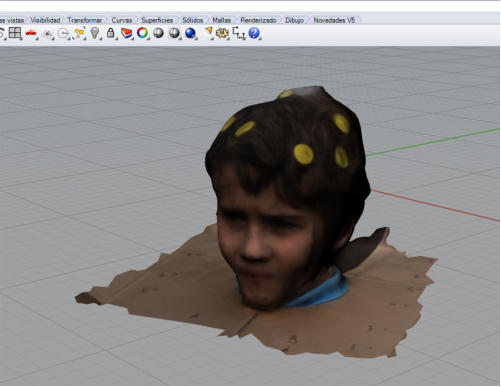Click the second grey sphere icon
501x387 pixels.
(x=174, y=33)
